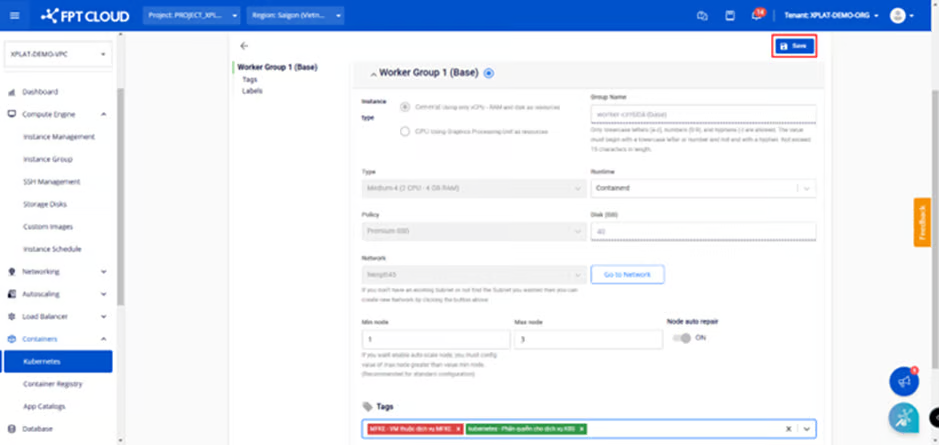Clear all tags with the X icon
This screenshot has height=445, width=939.
pos(788,429)
